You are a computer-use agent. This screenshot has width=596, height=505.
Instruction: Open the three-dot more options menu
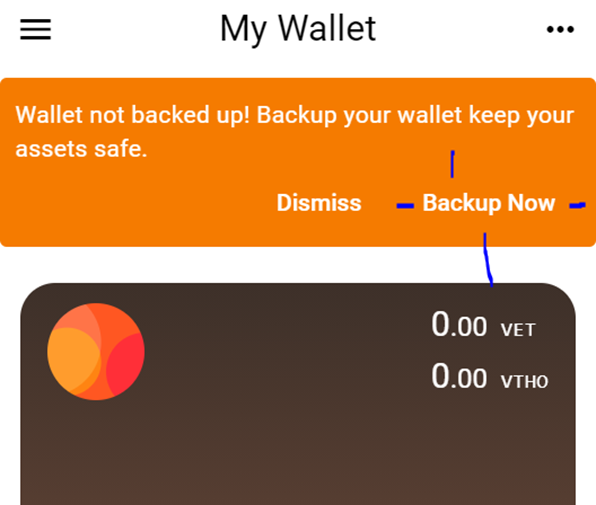click(x=560, y=29)
